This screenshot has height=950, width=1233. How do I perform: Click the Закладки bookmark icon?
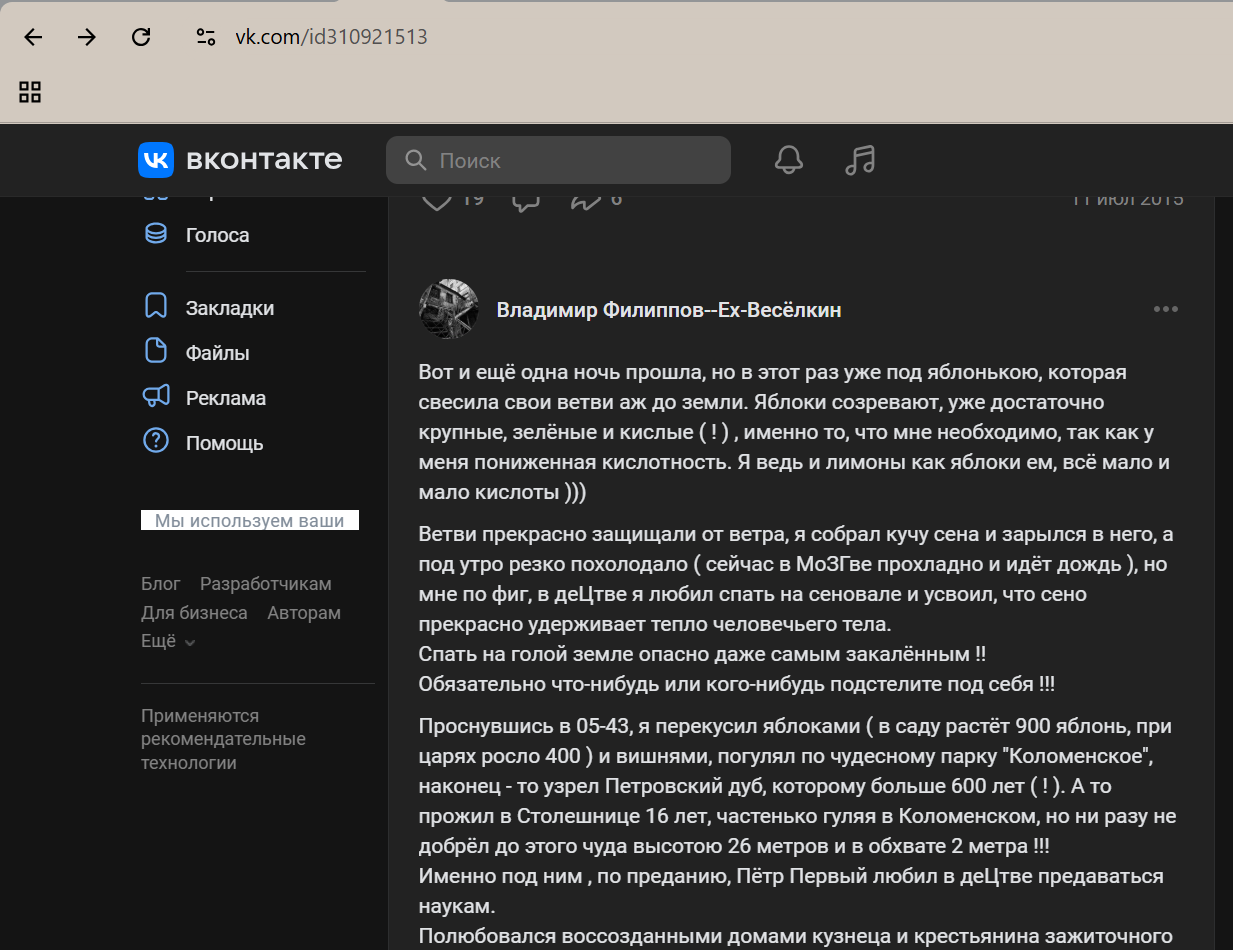[x=155, y=308]
